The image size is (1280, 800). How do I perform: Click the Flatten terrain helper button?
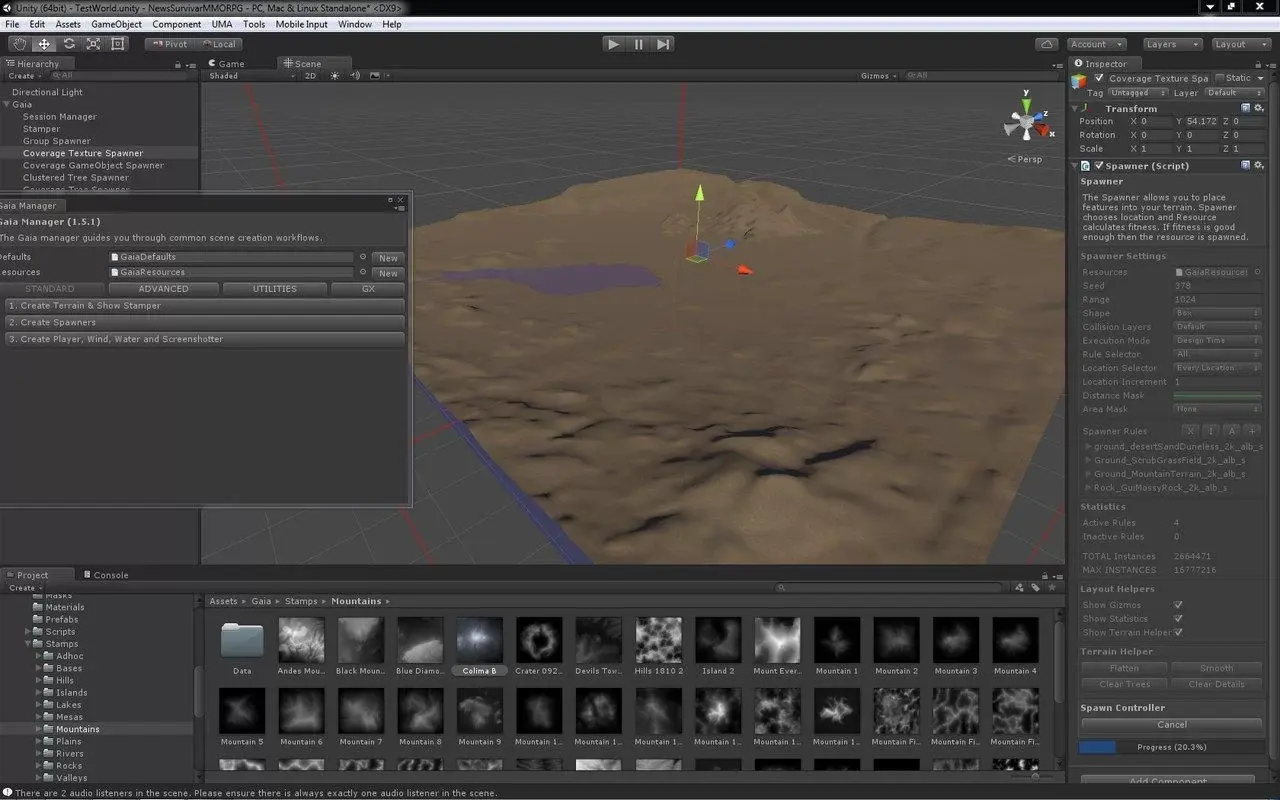[1124, 668]
